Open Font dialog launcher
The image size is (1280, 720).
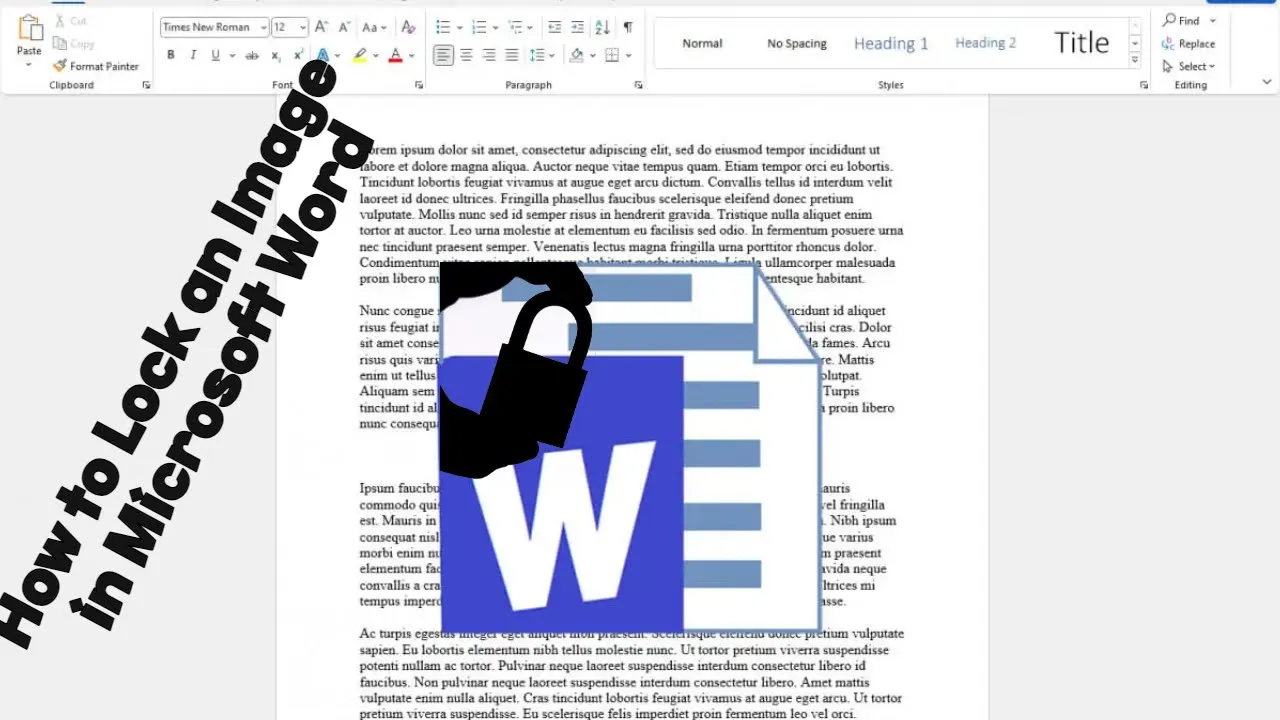(x=419, y=85)
